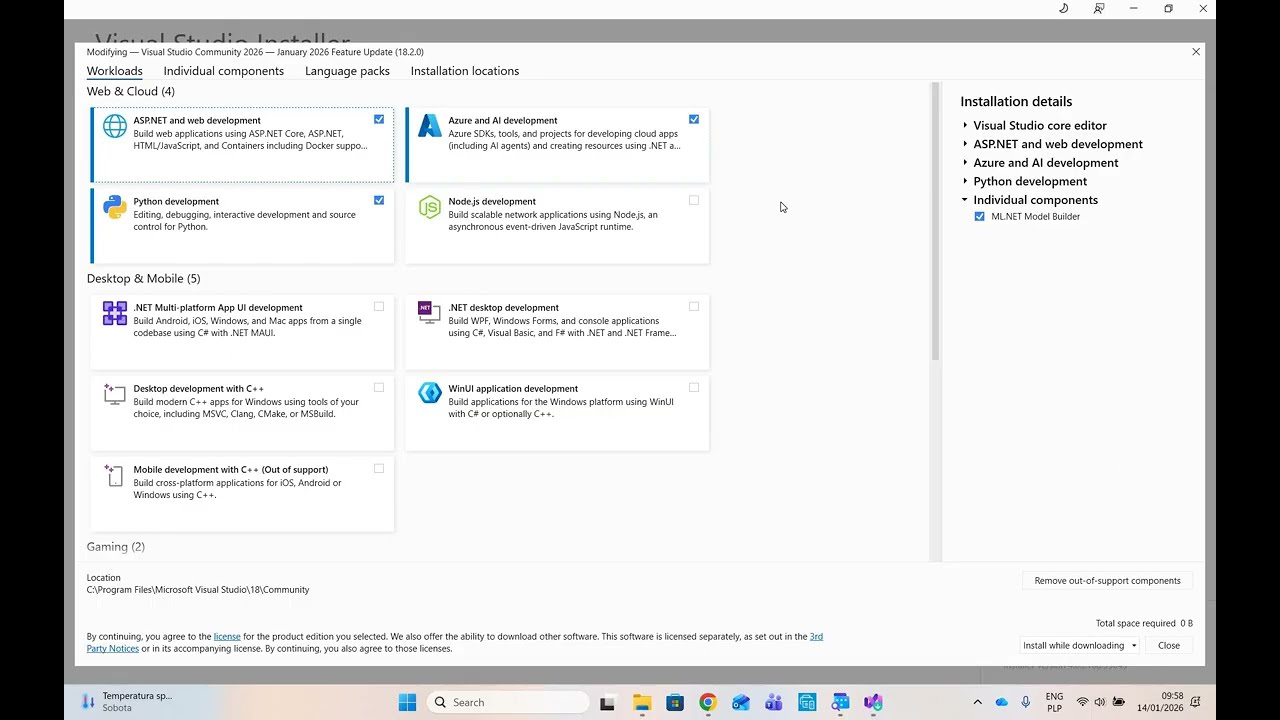
Task: Click the .NET MAUI workload icon
Action: pyautogui.click(x=115, y=313)
